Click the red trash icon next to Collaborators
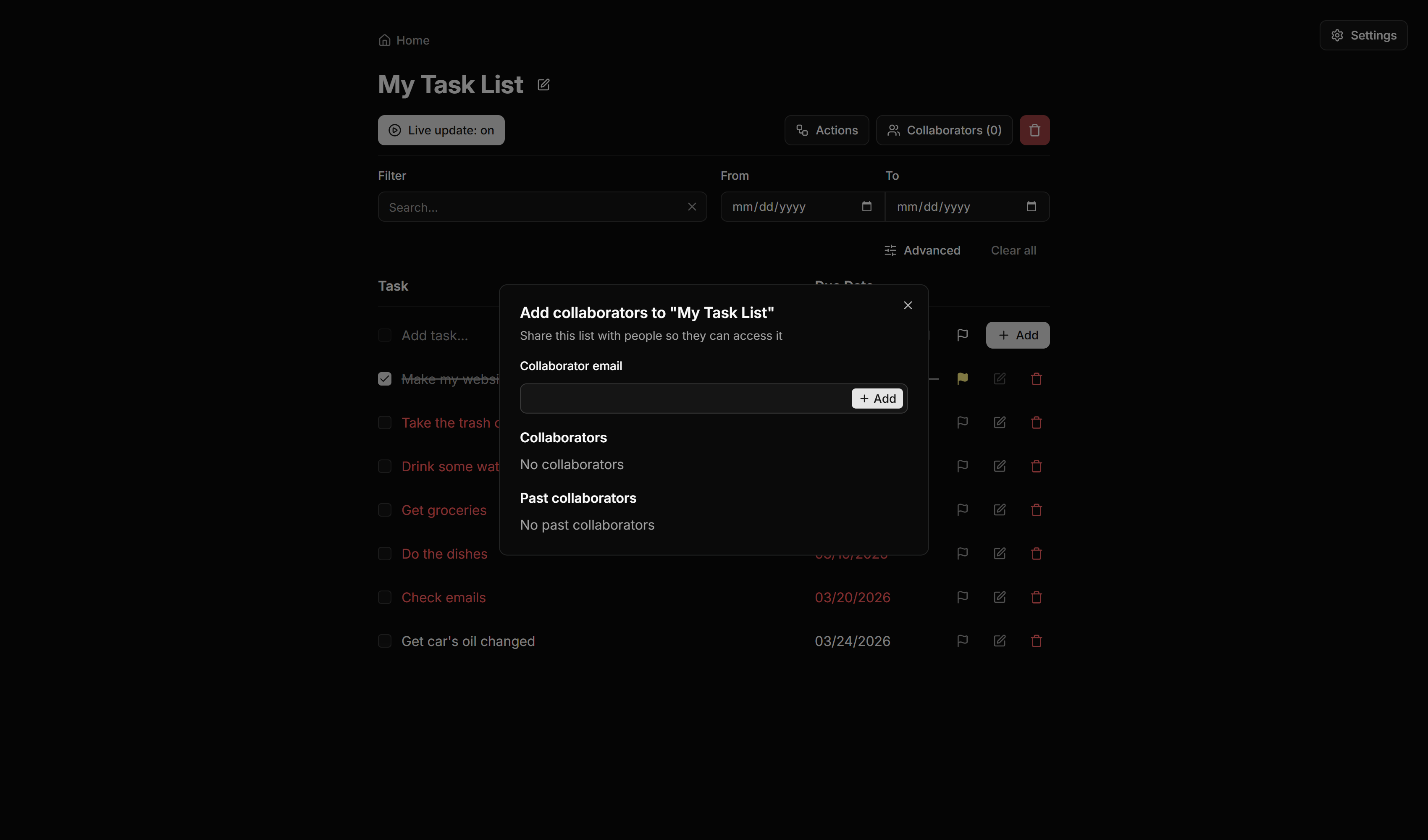 [x=1035, y=130]
